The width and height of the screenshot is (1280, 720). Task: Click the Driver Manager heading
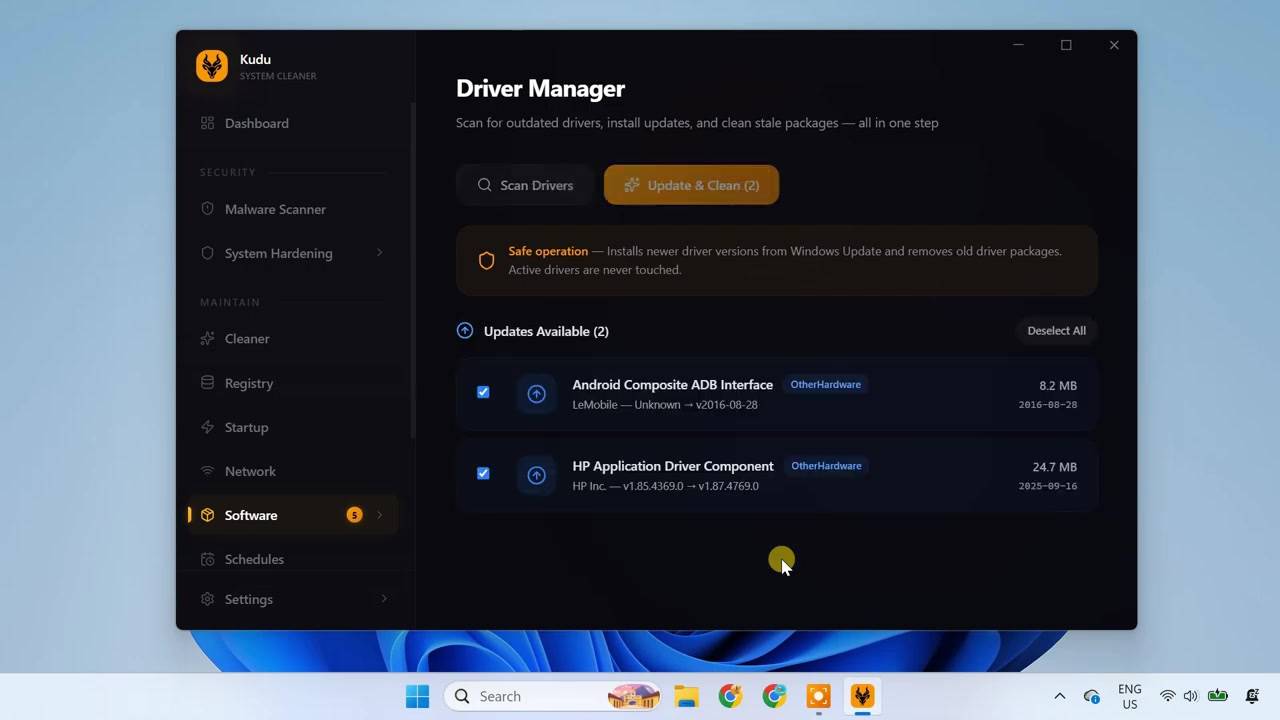tap(540, 89)
